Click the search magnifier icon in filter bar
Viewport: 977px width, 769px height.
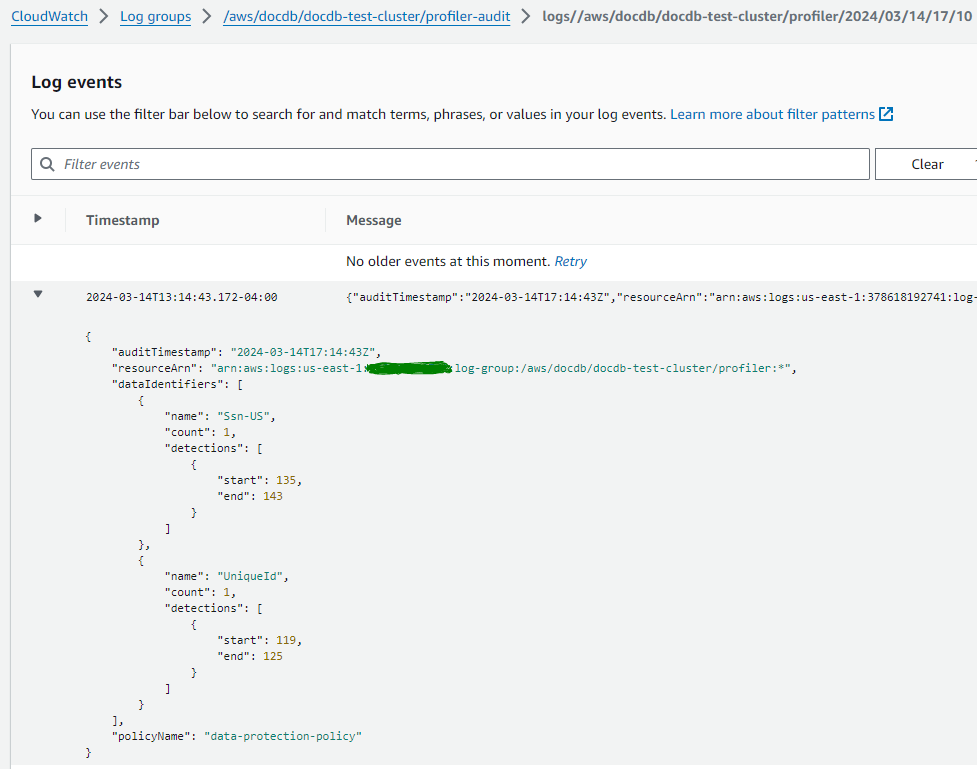click(47, 164)
